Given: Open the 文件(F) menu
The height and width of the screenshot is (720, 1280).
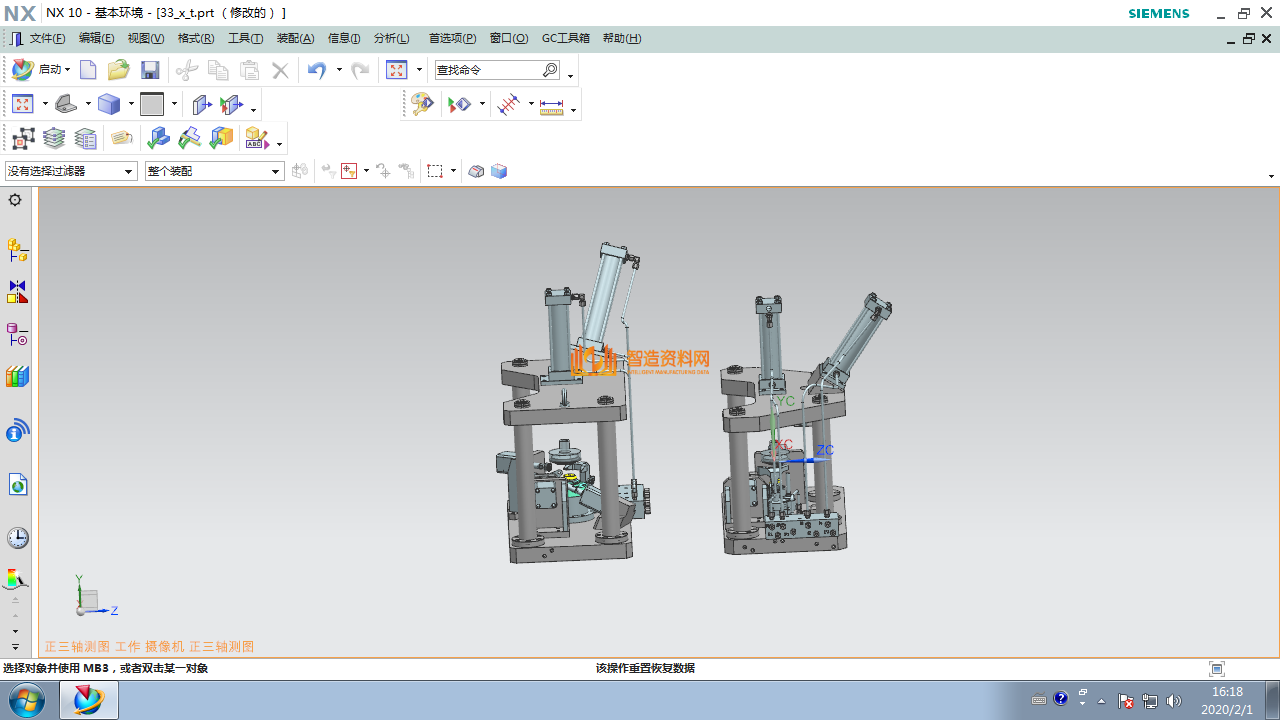Looking at the screenshot, I should point(47,38).
